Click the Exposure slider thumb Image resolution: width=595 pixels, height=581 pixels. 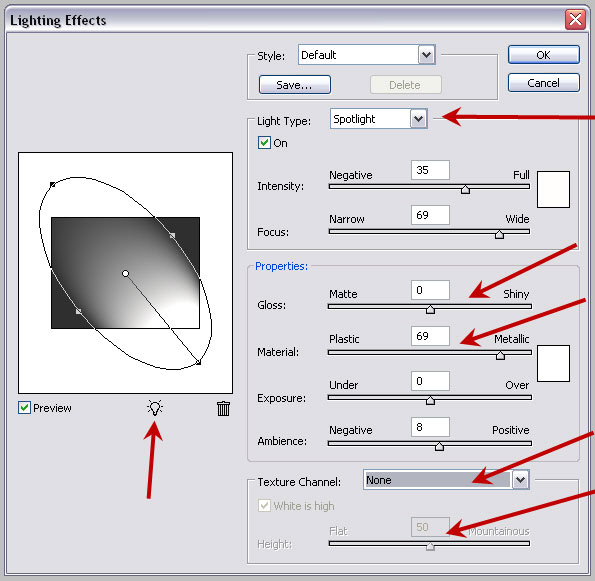pos(430,400)
